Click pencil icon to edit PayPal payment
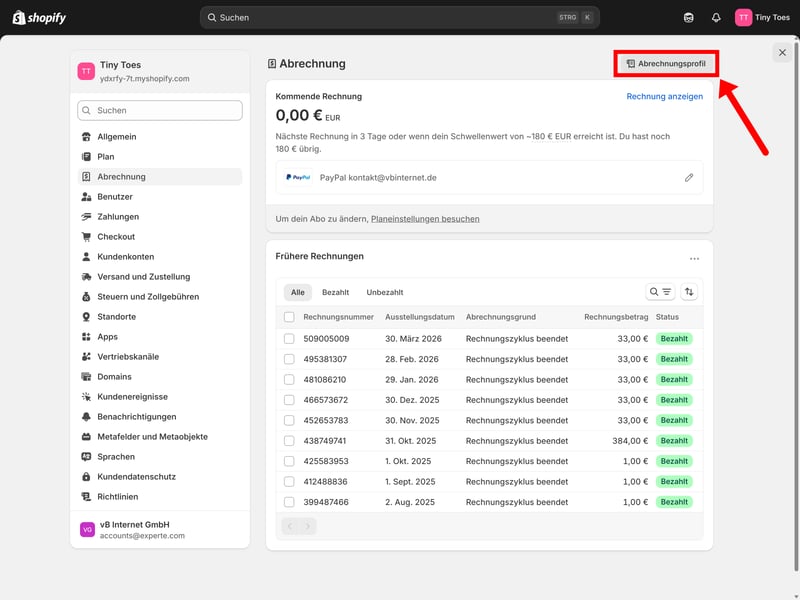Image resolution: width=800 pixels, height=600 pixels. [689, 177]
